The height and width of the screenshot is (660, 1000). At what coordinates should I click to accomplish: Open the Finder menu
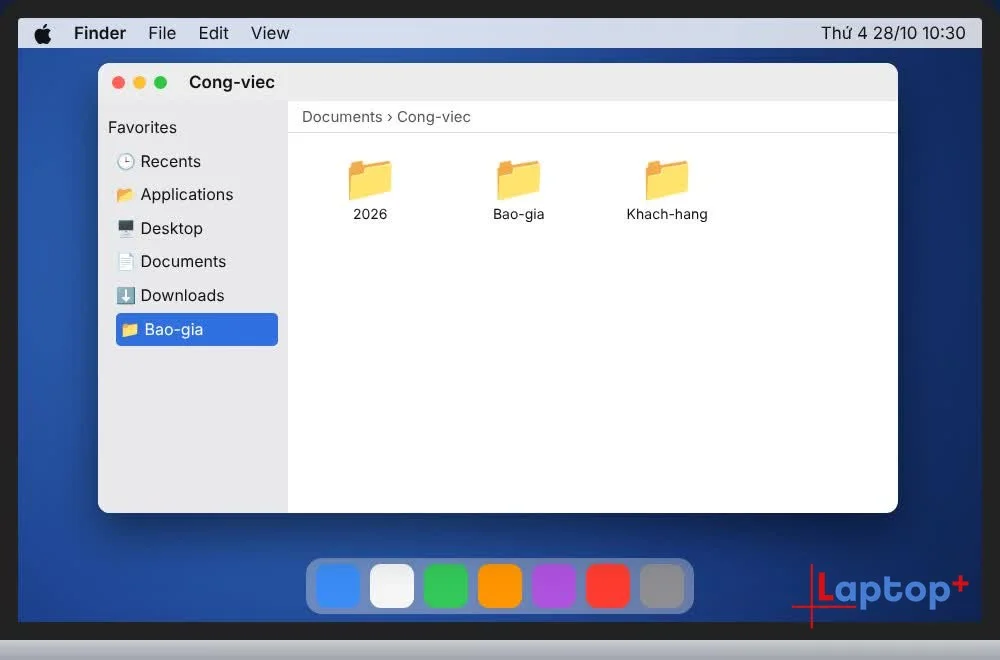pyautogui.click(x=100, y=33)
